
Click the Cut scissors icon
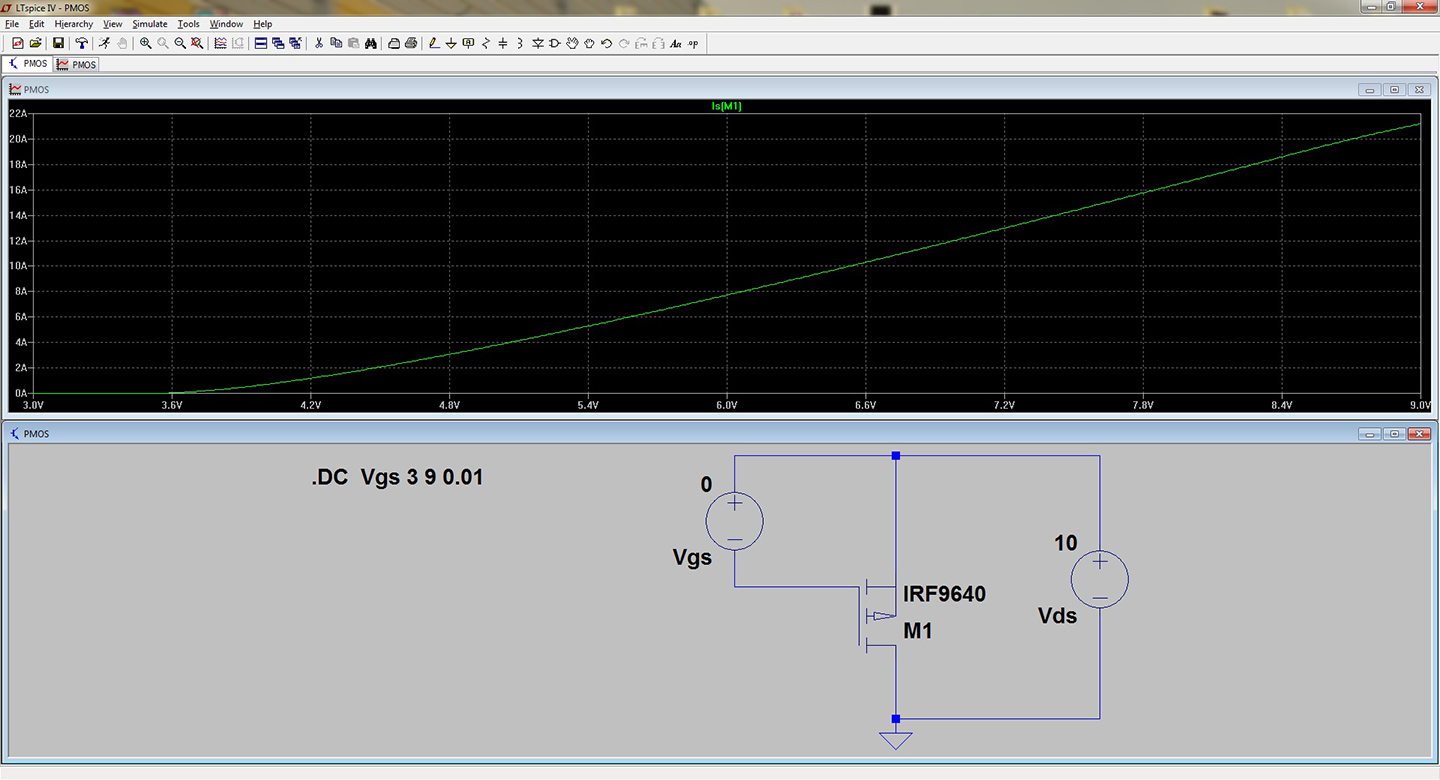pyautogui.click(x=318, y=43)
